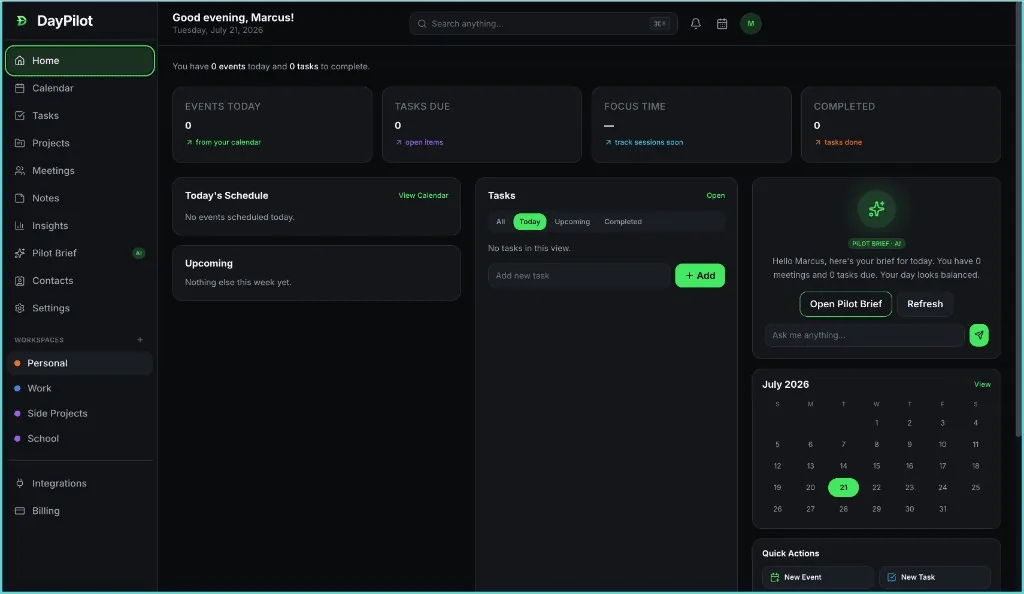Switch to the Work workspace
The image size is (1024, 594).
(x=80, y=388)
